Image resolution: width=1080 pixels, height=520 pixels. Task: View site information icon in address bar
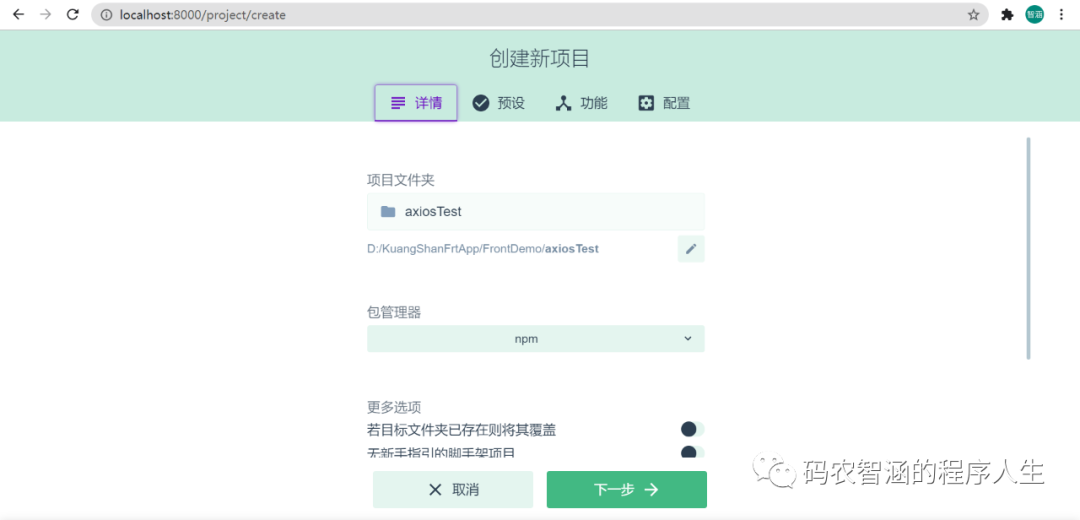pyautogui.click(x=106, y=14)
